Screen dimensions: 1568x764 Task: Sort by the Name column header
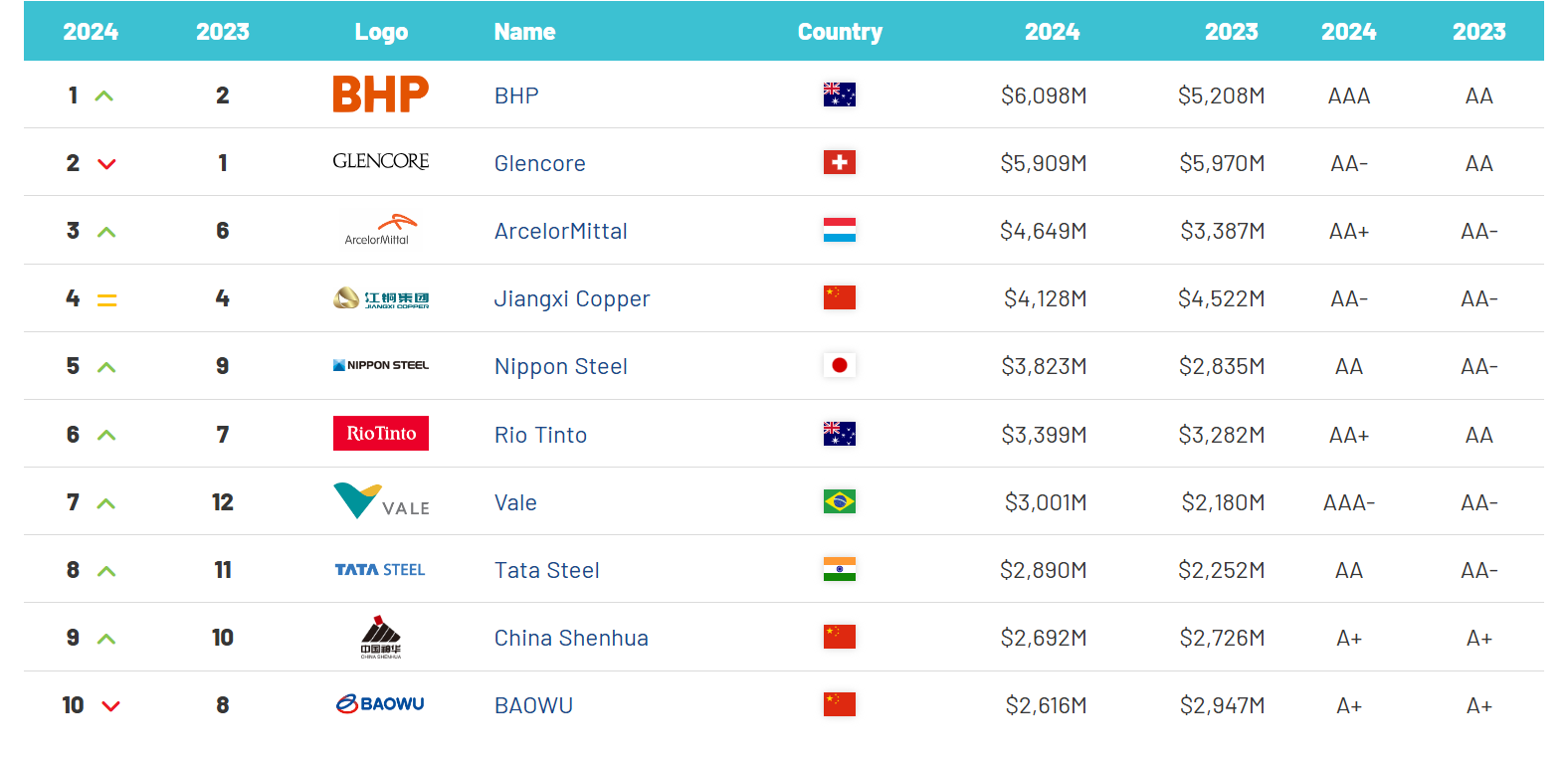tap(524, 32)
